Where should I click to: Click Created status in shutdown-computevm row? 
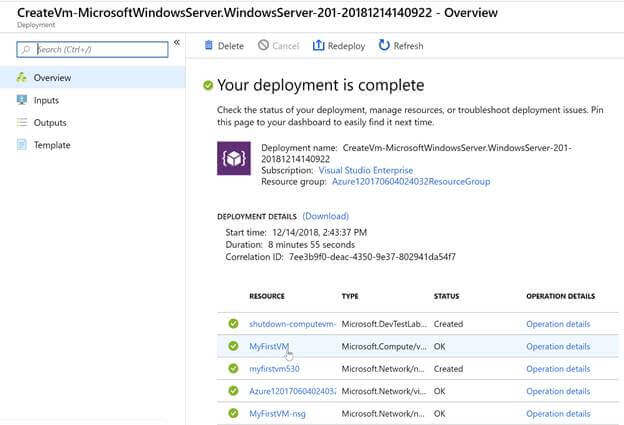tap(448, 324)
